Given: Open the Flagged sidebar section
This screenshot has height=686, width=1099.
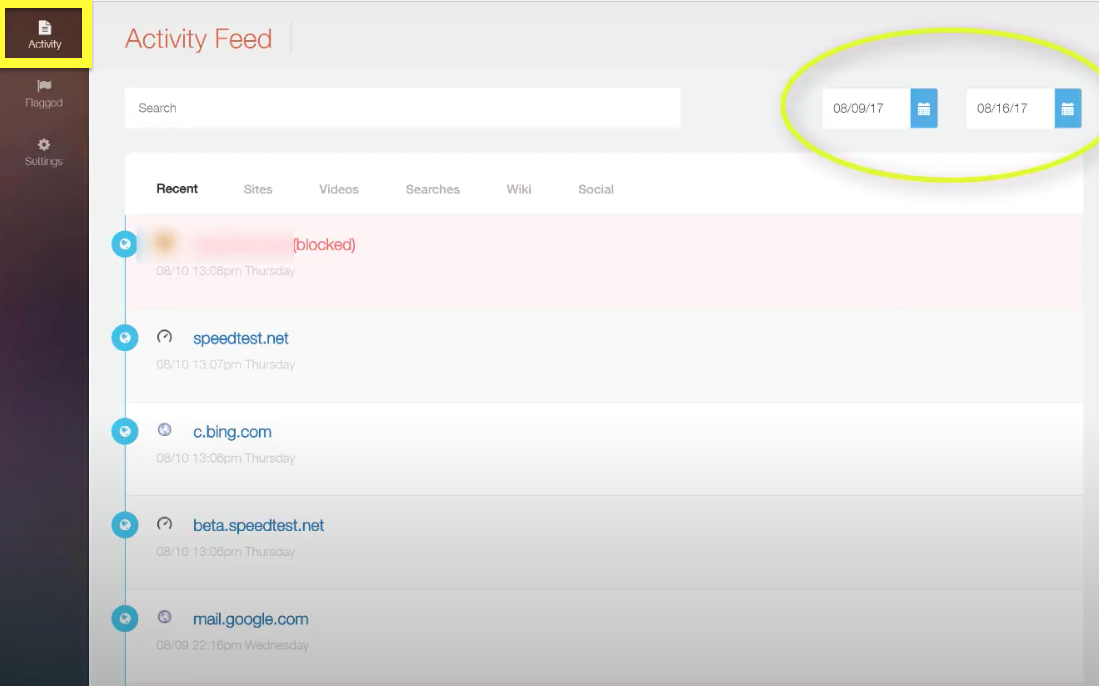Looking at the screenshot, I should [x=44, y=93].
